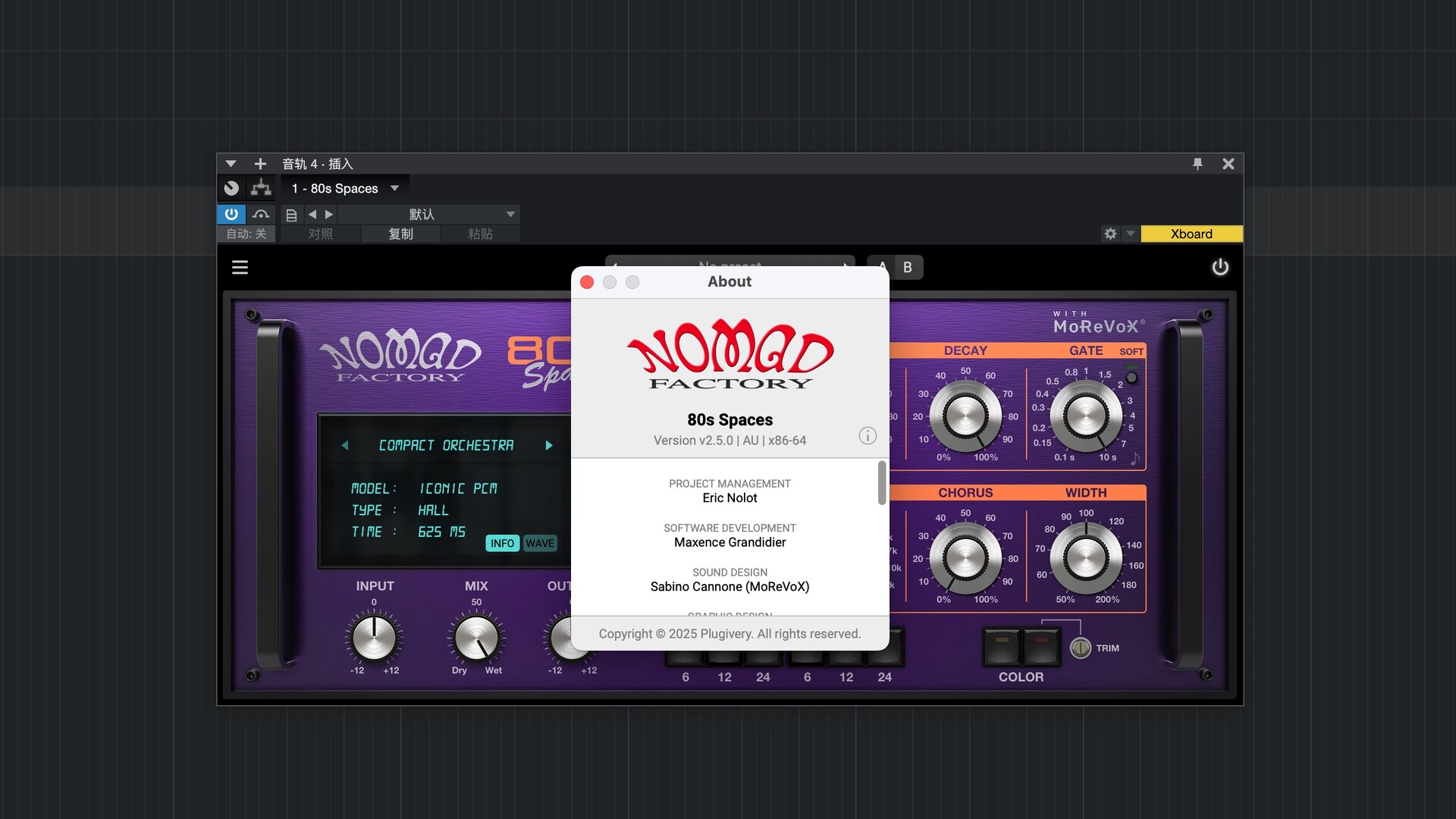Click the MoReVoX logo on plugin

(x=1099, y=323)
